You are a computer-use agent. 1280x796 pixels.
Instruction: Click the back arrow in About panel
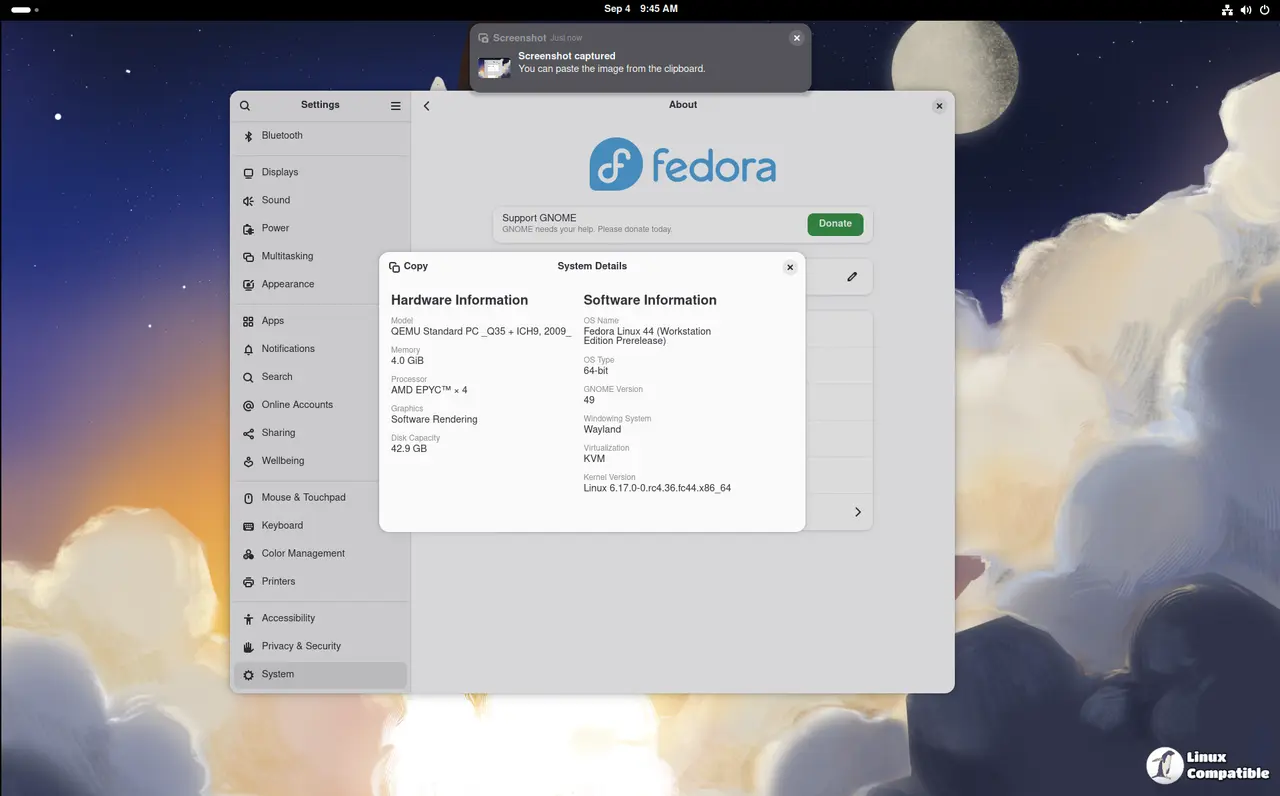point(427,106)
